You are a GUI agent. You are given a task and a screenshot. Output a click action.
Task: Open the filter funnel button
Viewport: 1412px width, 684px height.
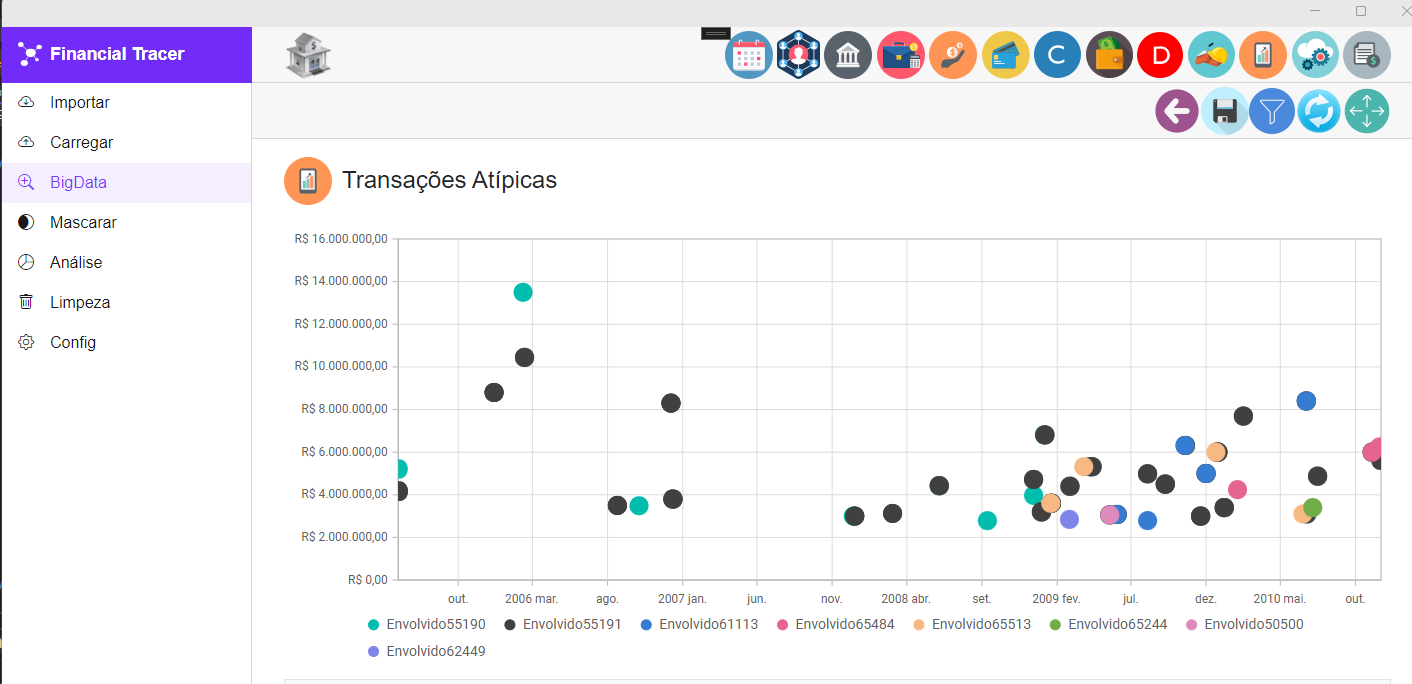coord(1272,111)
